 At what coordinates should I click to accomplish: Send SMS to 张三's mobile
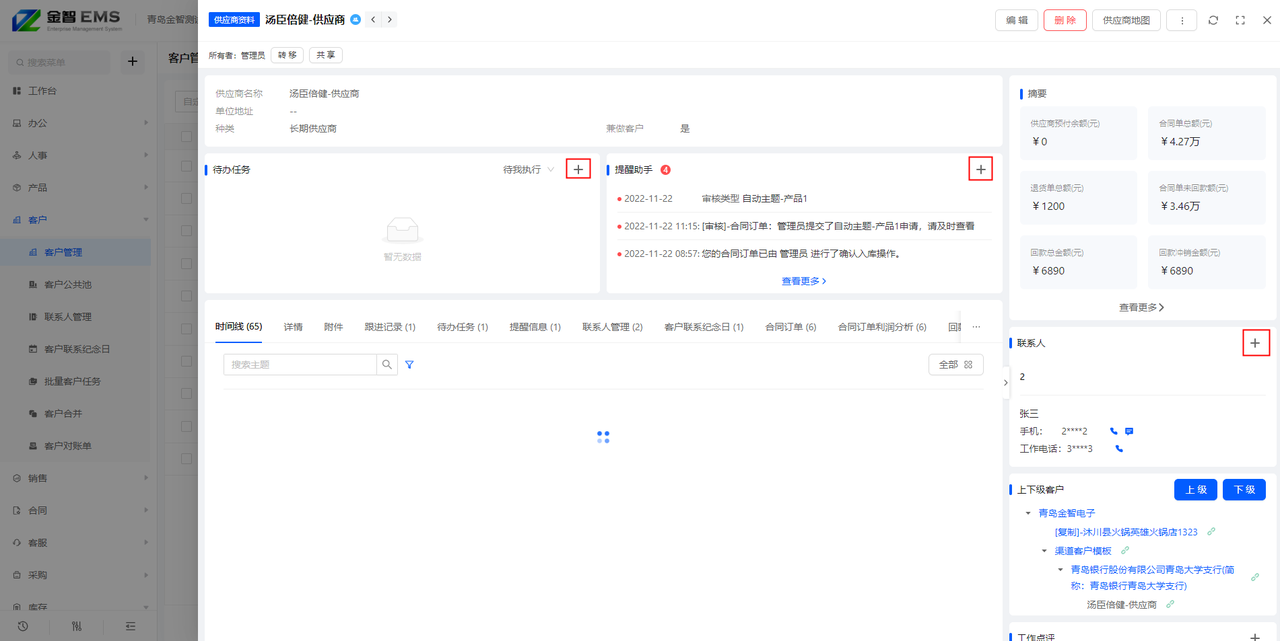pyautogui.click(x=1128, y=431)
